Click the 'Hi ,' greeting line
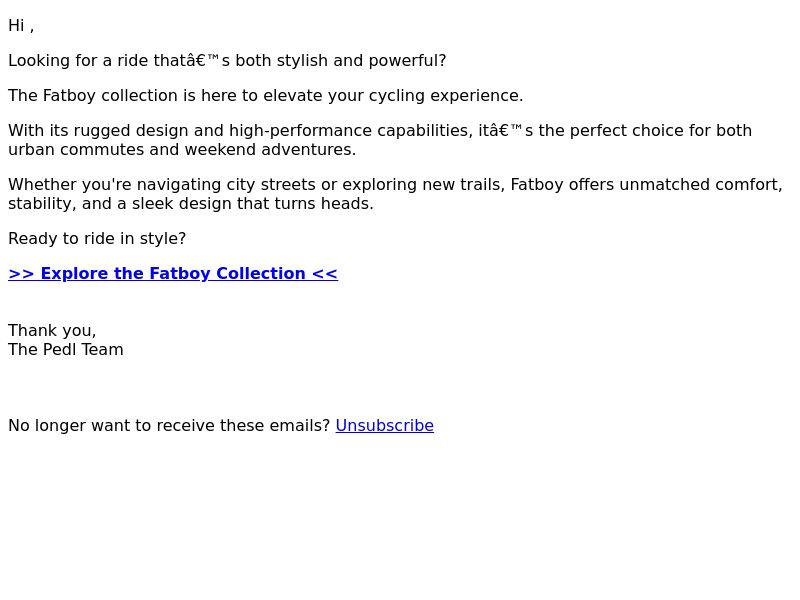 (21, 26)
